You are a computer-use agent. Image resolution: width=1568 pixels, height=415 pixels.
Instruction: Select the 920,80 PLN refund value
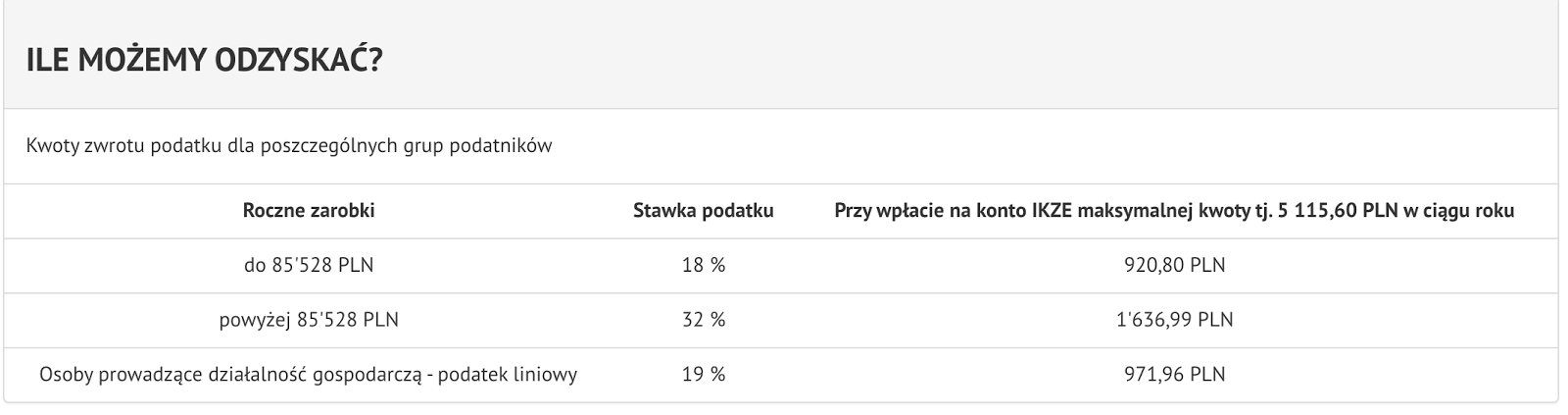pos(1174,265)
